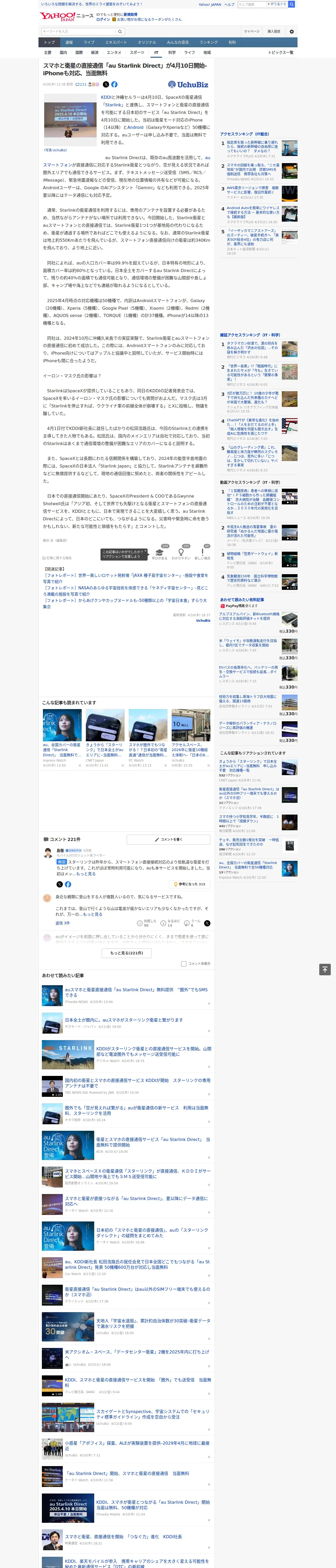Click the ヘルプ link in header
The width and height of the screenshot is (336, 1568).
[x=229, y=4]
